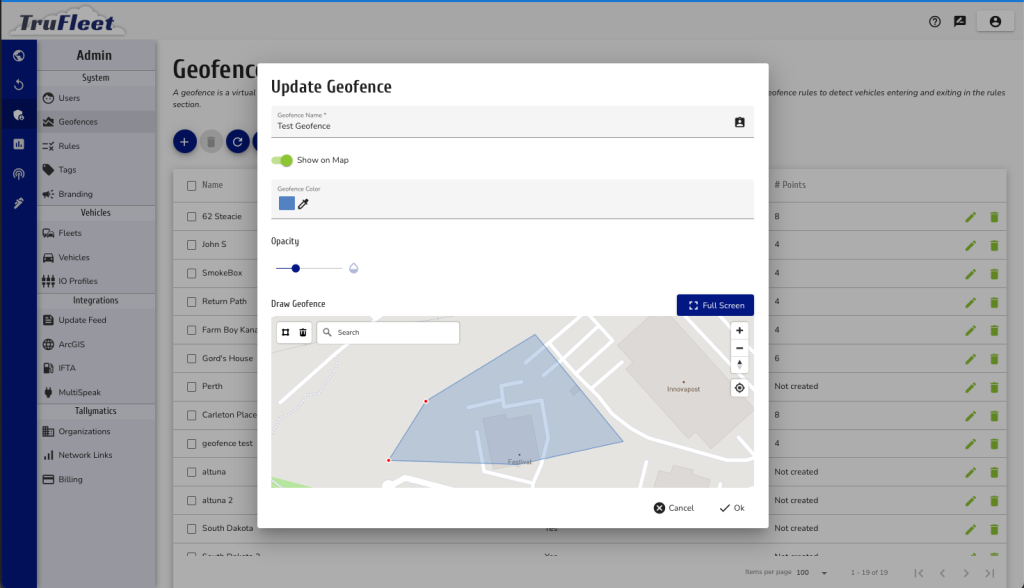This screenshot has width=1024, height=588.
Task: Click the account profile icon top right
Action: [x=995, y=21]
